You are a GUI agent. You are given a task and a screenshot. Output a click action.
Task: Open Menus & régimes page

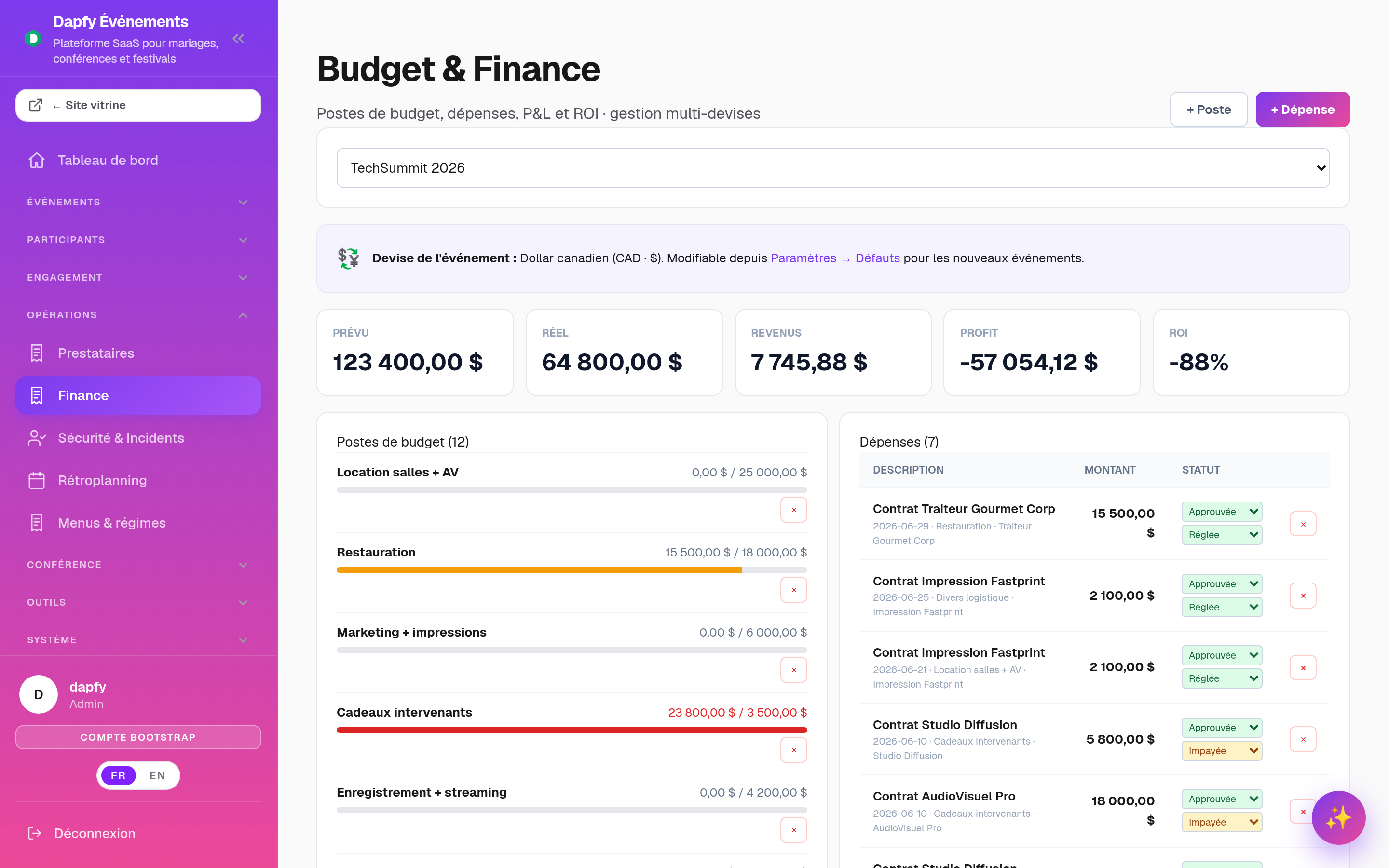pos(138,523)
